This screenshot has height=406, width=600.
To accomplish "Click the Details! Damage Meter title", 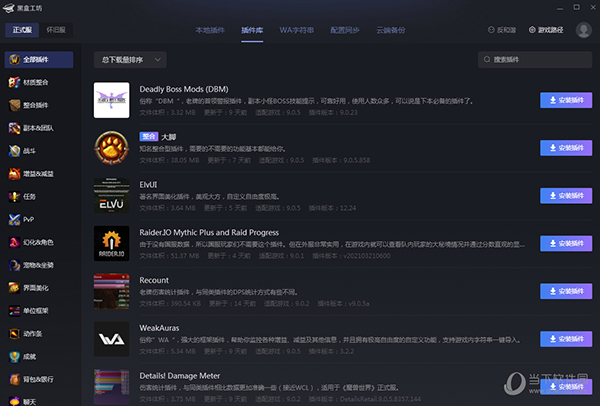I will click(x=179, y=376).
